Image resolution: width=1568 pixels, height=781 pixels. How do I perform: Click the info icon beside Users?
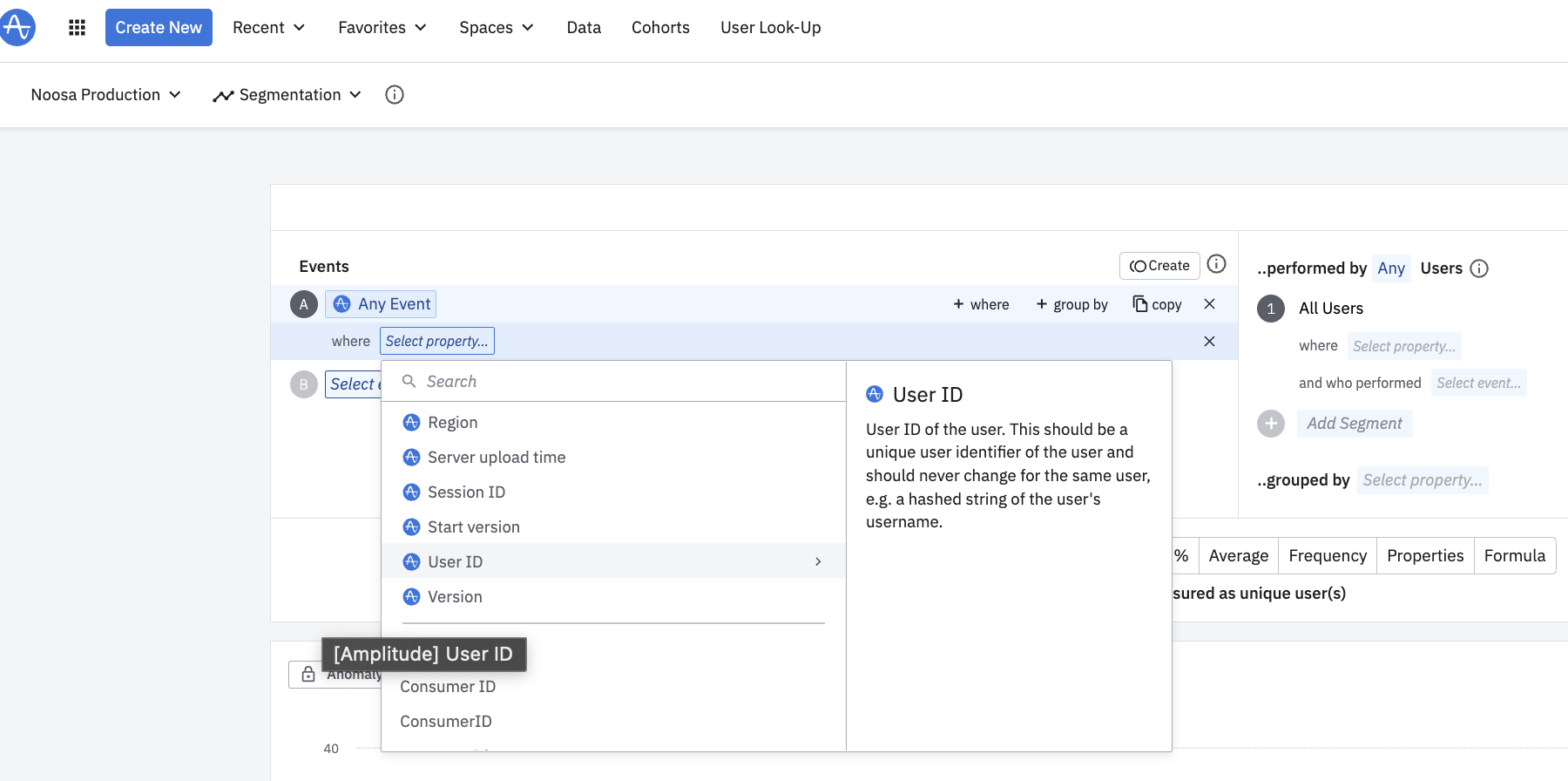coord(1479,268)
